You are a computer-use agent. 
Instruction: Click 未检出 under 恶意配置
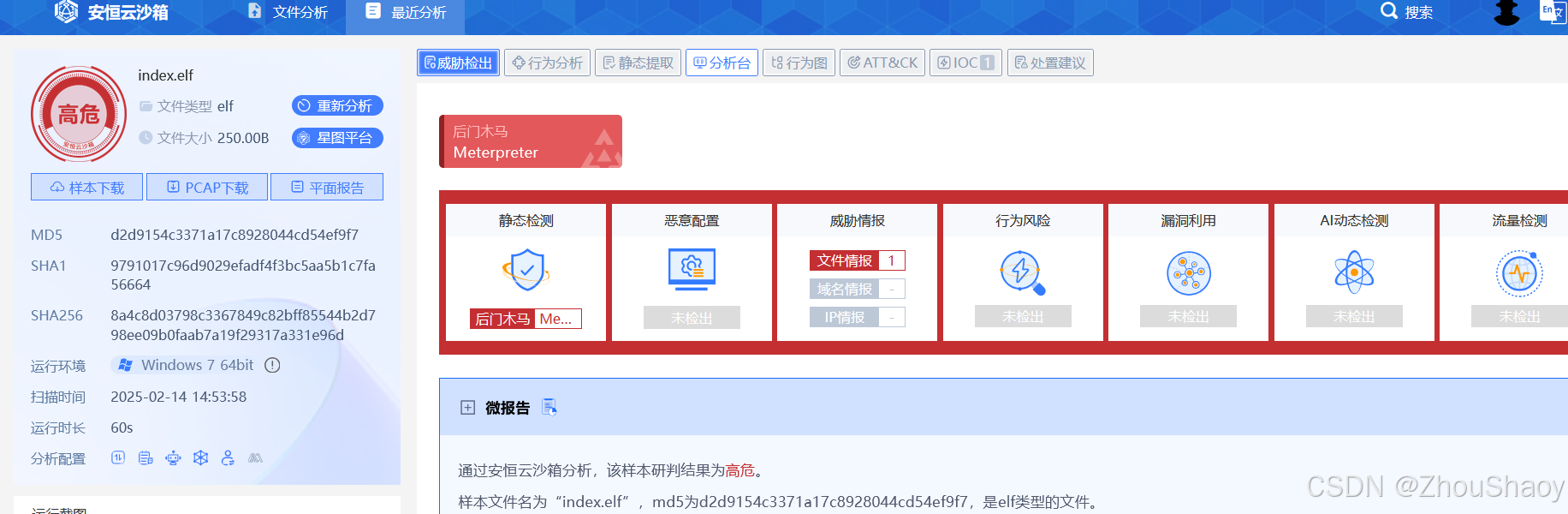coord(692,318)
